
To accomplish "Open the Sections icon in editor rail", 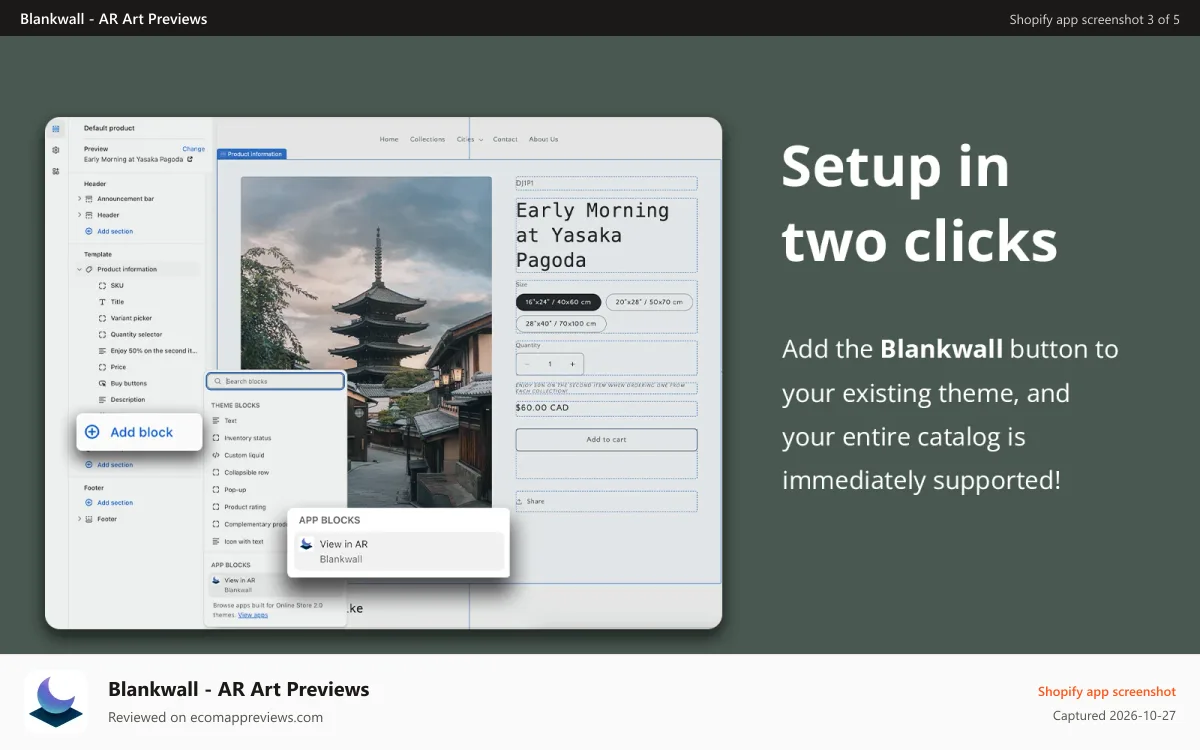I will [x=56, y=128].
